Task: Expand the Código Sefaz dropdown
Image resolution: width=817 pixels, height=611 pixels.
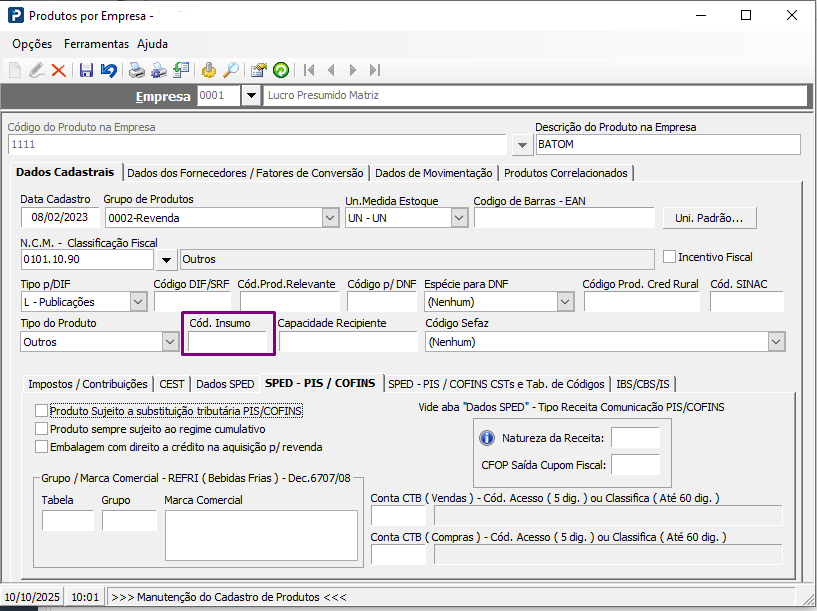Action: point(776,342)
